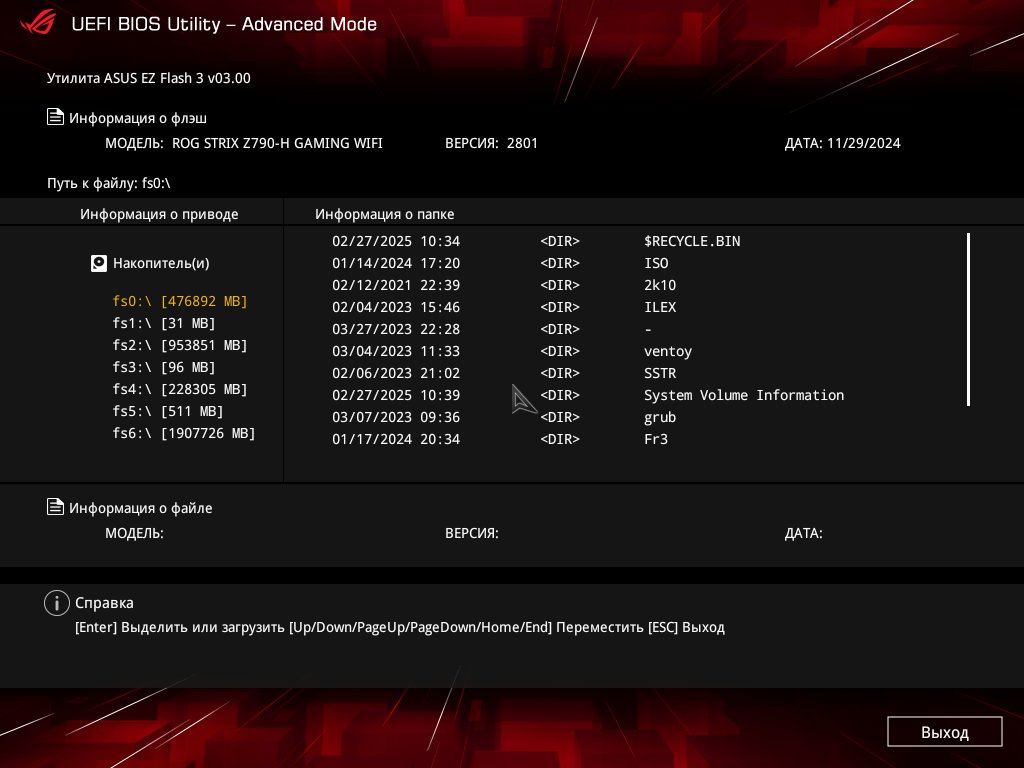Viewport: 1024px width, 768px height.
Task: Click the file information document icon
Action: pos(55,507)
